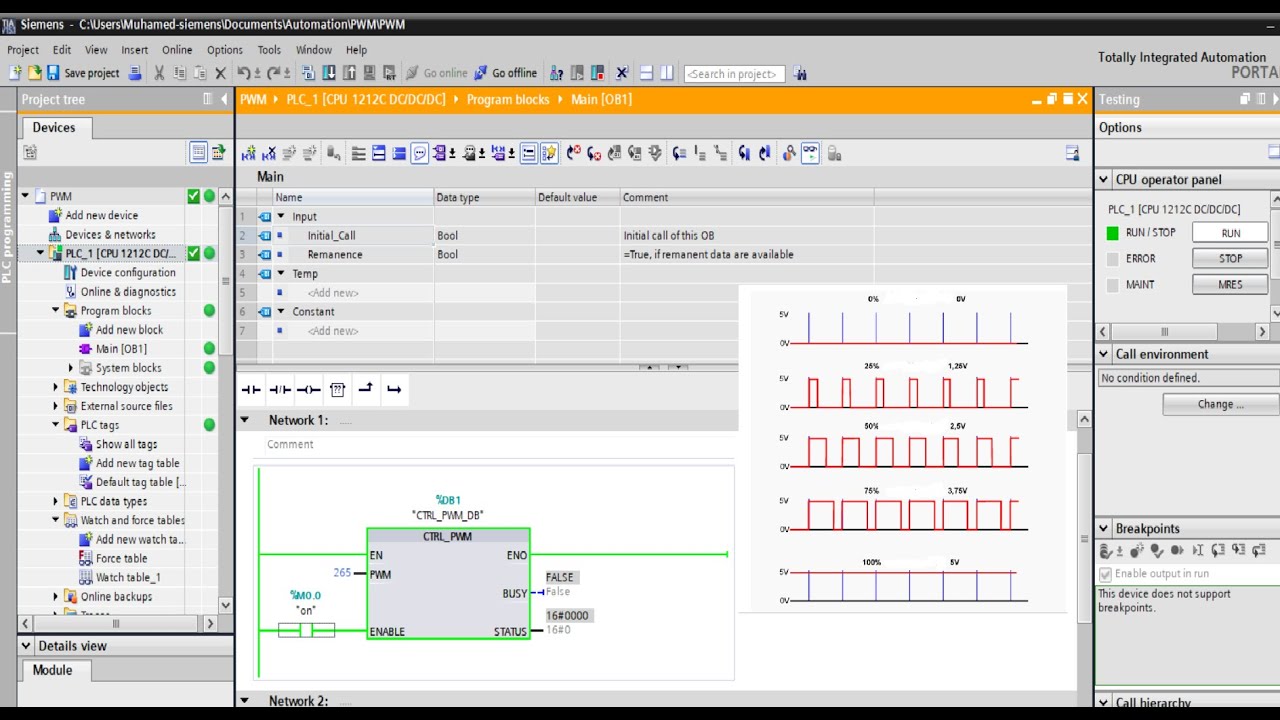The height and width of the screenshot is (720, 1280).
Task: Collapse the Input section in interface table
Action: 281,216
